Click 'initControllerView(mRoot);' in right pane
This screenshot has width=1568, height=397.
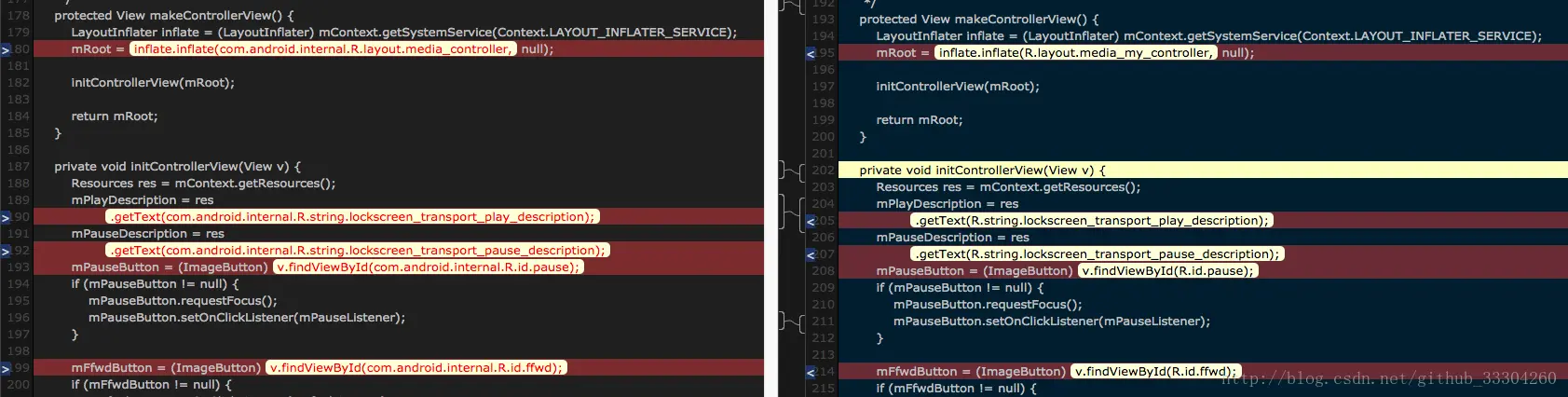click(958, 87)
